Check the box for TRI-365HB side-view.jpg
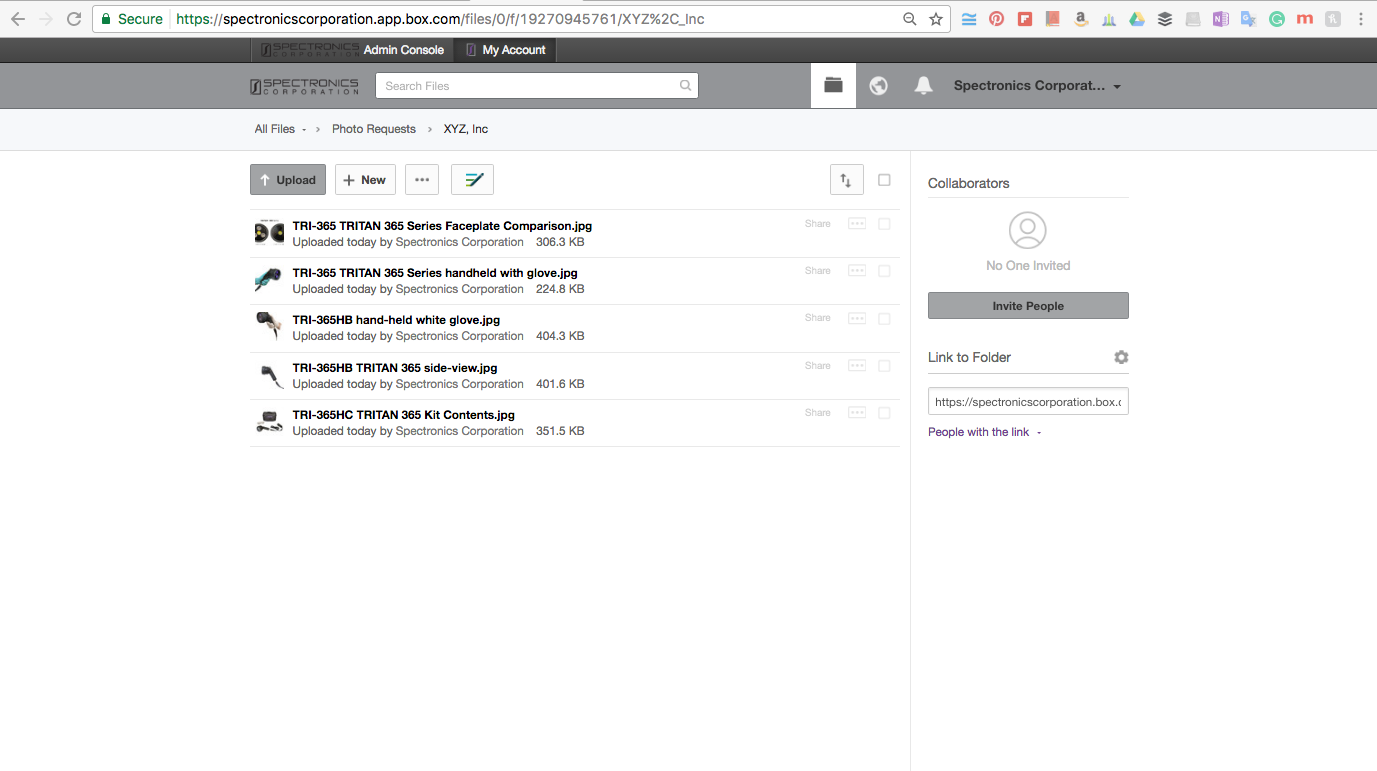 tap(884, 366)
